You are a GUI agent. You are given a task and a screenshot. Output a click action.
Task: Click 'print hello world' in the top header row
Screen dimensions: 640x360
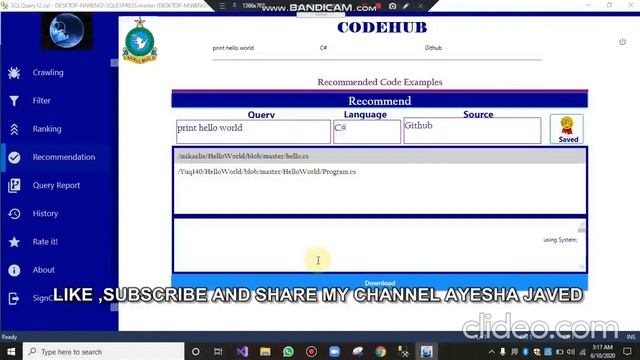[x=233, y=48]
